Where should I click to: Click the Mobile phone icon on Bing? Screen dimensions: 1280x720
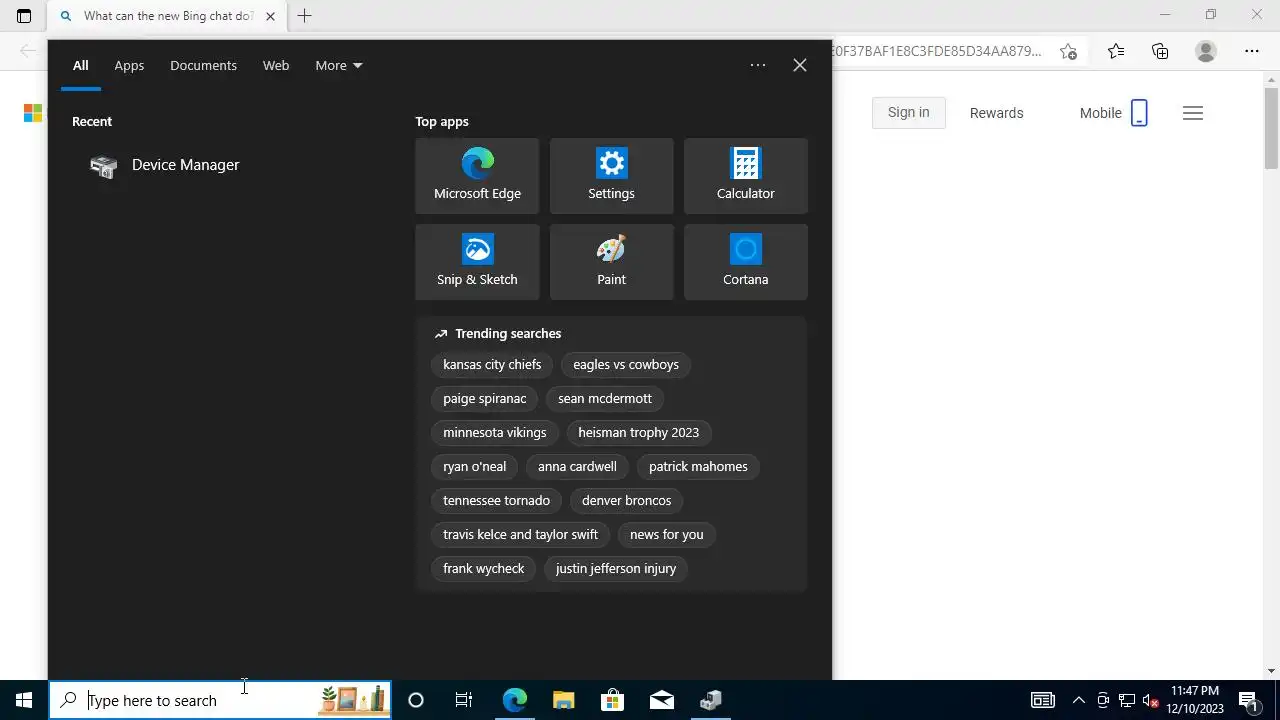(1139, 113)
